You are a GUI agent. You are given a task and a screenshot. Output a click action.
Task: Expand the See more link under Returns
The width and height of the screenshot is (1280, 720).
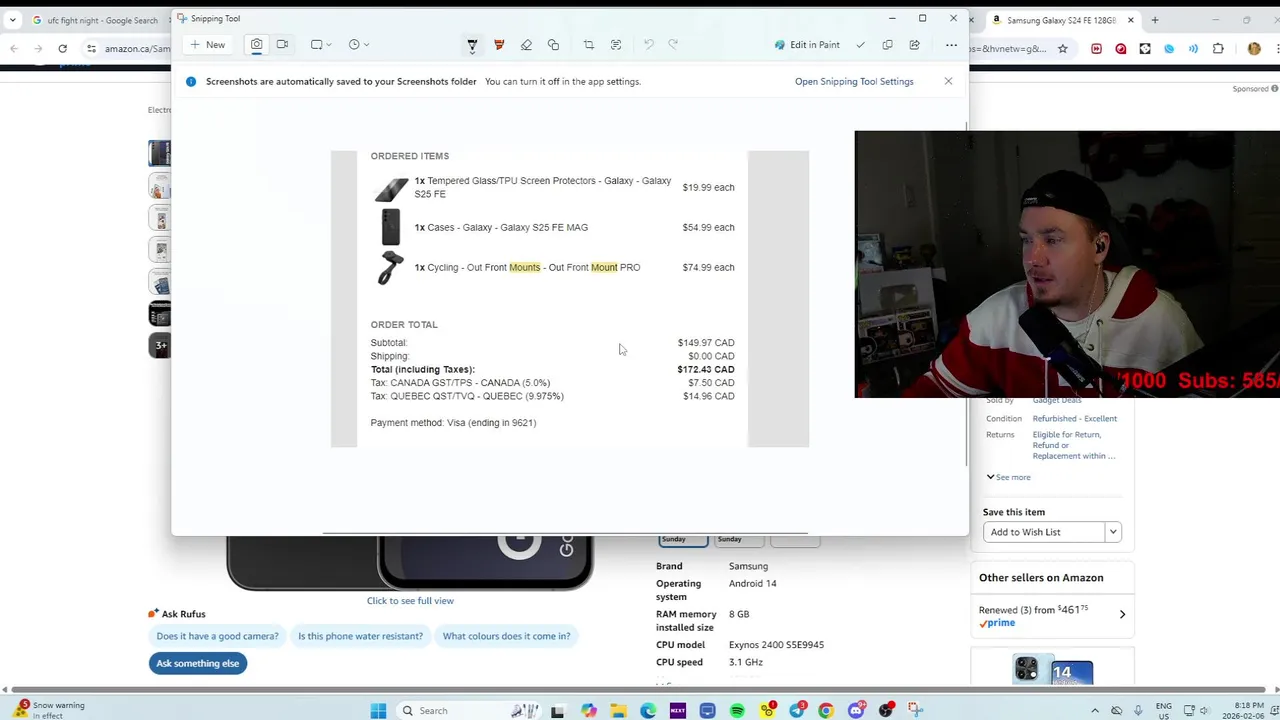[1008, 477]
